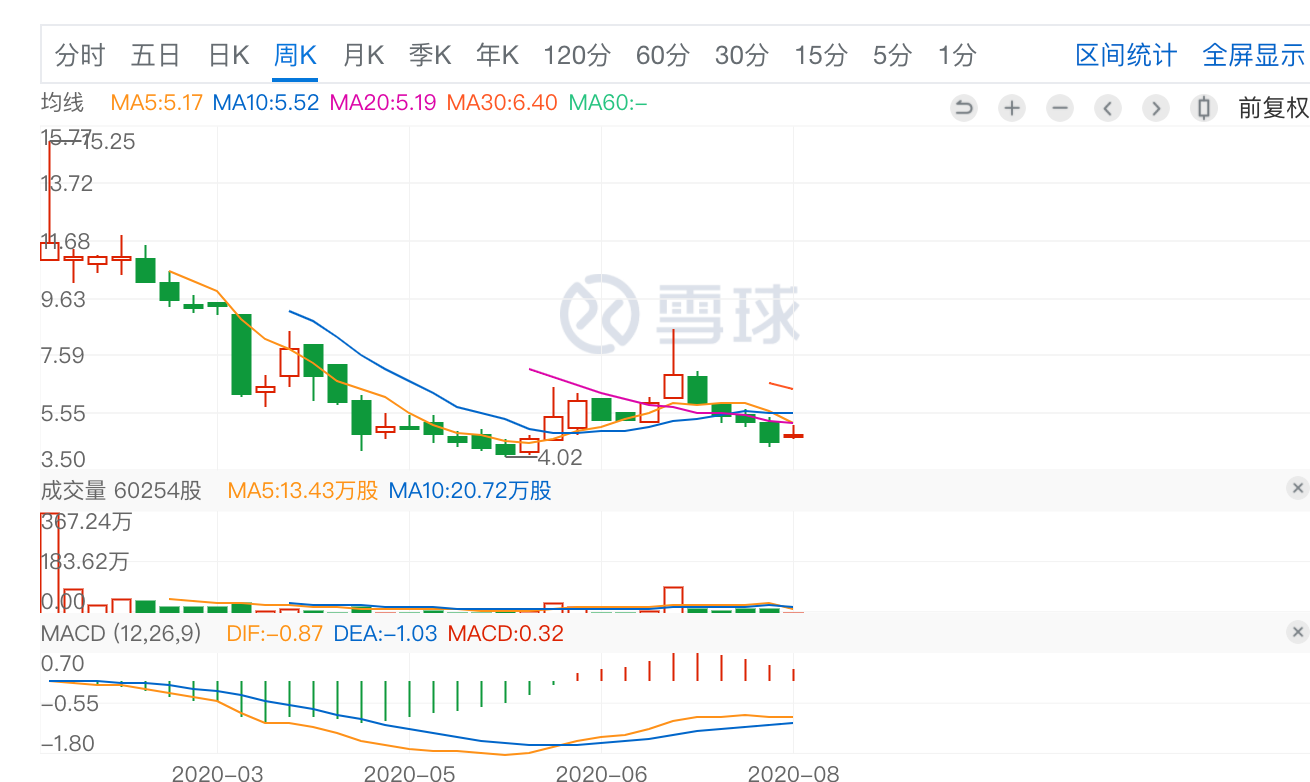Select 30分 interval tab

pos(742,55)
